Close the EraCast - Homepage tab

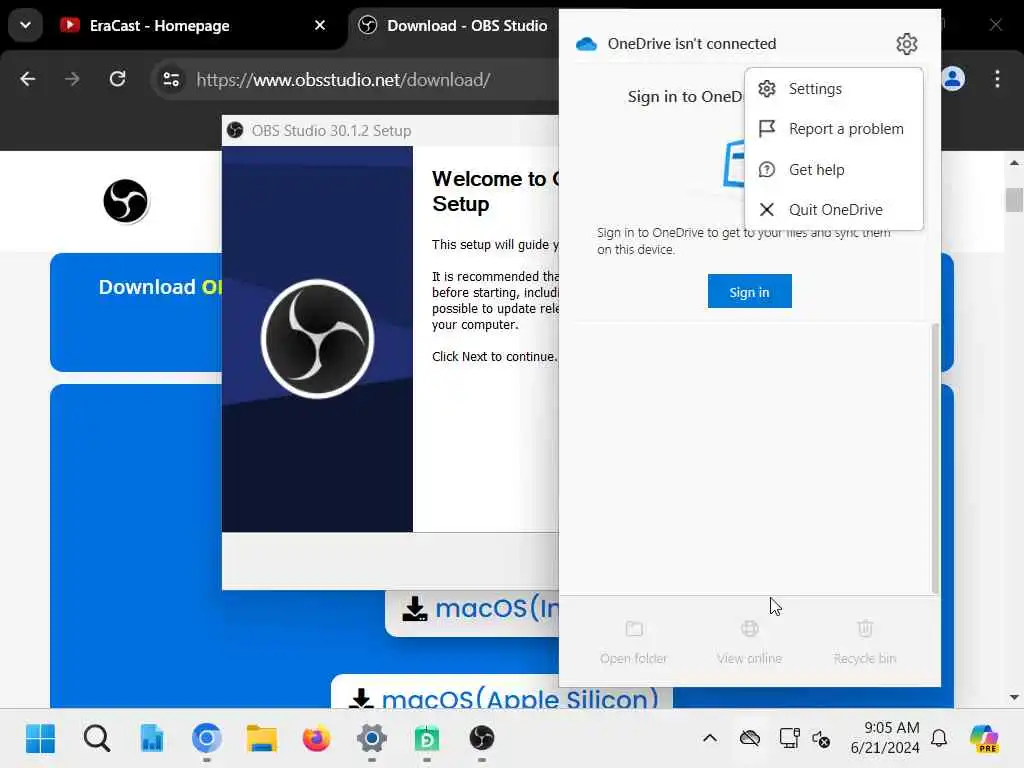point(320,25)
